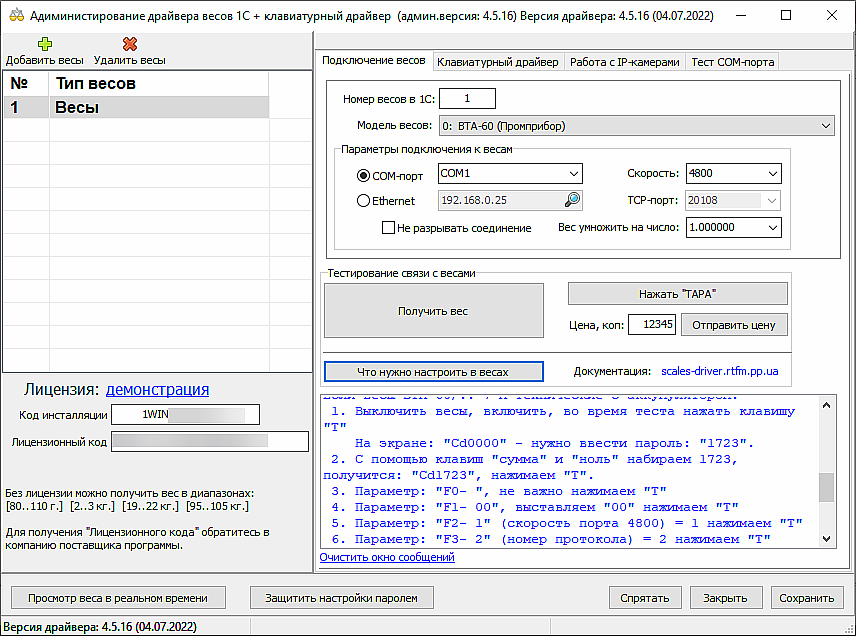The width and height of the screenshot is (856, 636).
Task: Switch to Работа с IP-камерами tab
Action: (x=625, y=62)
